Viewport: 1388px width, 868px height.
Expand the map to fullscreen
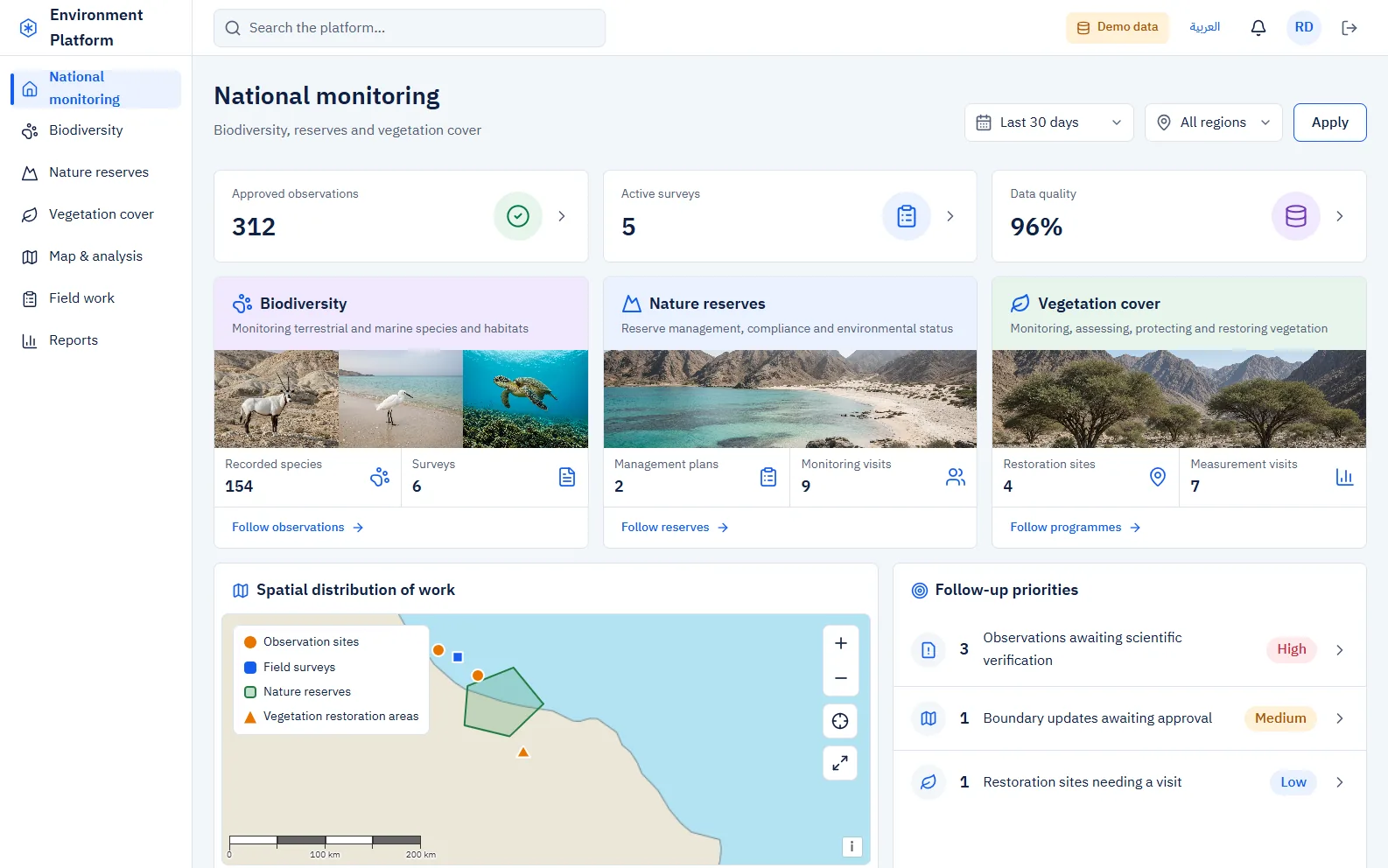(840, 763)
